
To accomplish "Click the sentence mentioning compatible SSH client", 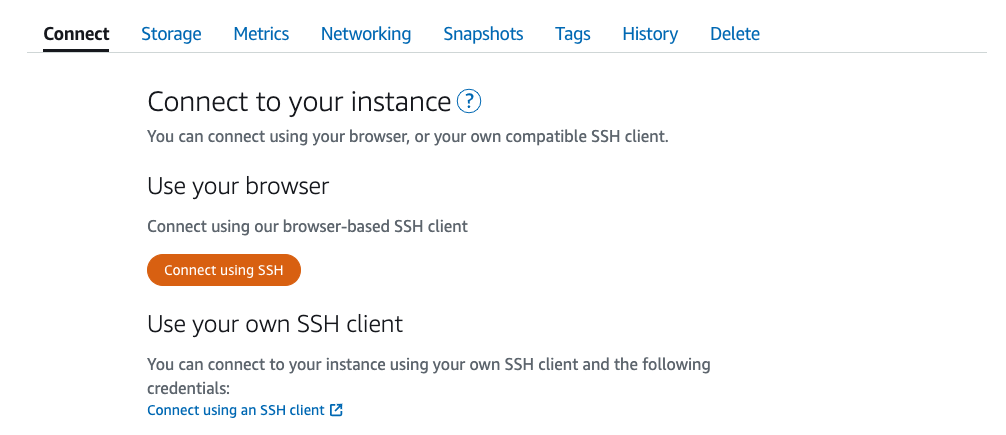I will pyautogui.click(x=407, y=137).
